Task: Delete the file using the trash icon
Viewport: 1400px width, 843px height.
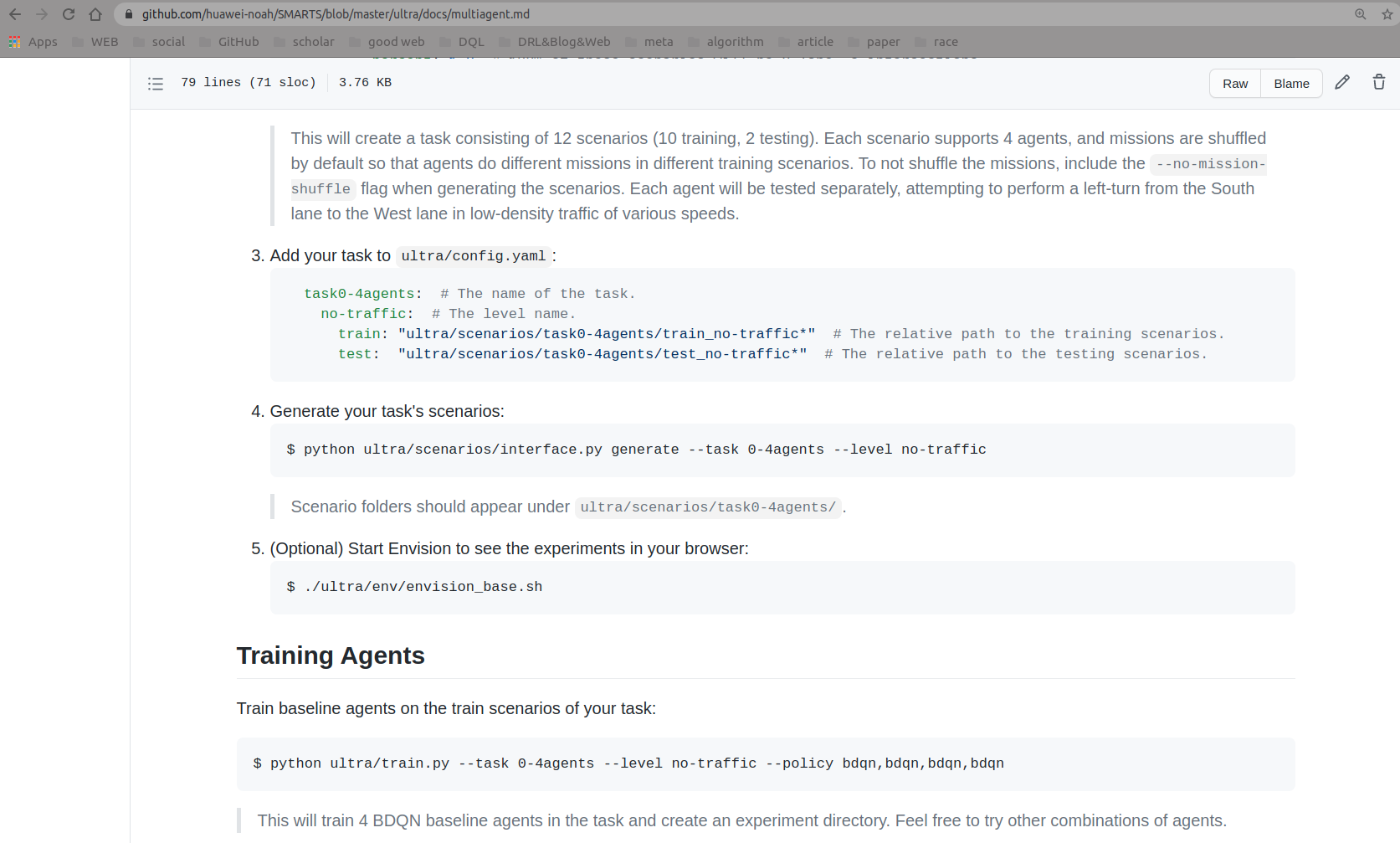Action: pos(1378,82)
